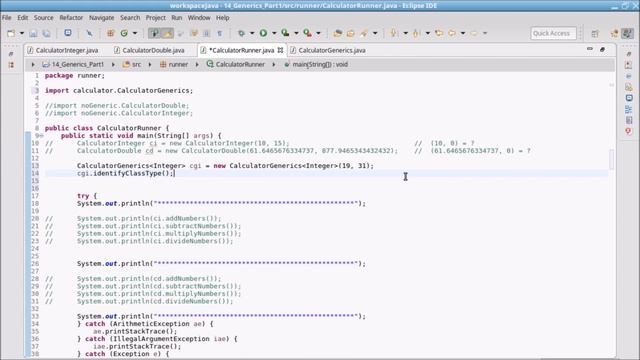This screenshot has width=640, height=360.
Task: Click the Save All icon
Action: [x=47, y=33]
